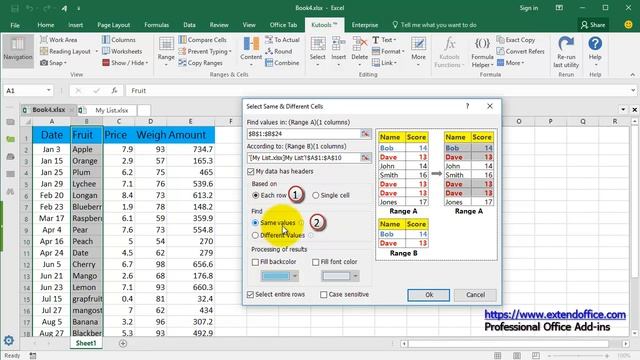Expand font color picker dropdown arrow
640x360 pixels.
point(355,276)
